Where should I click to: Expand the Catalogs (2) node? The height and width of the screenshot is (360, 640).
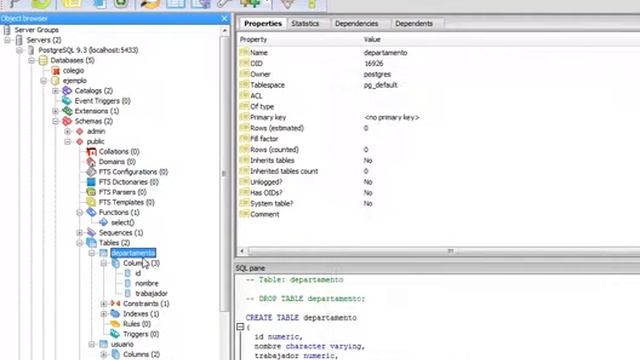pos(56,91)
